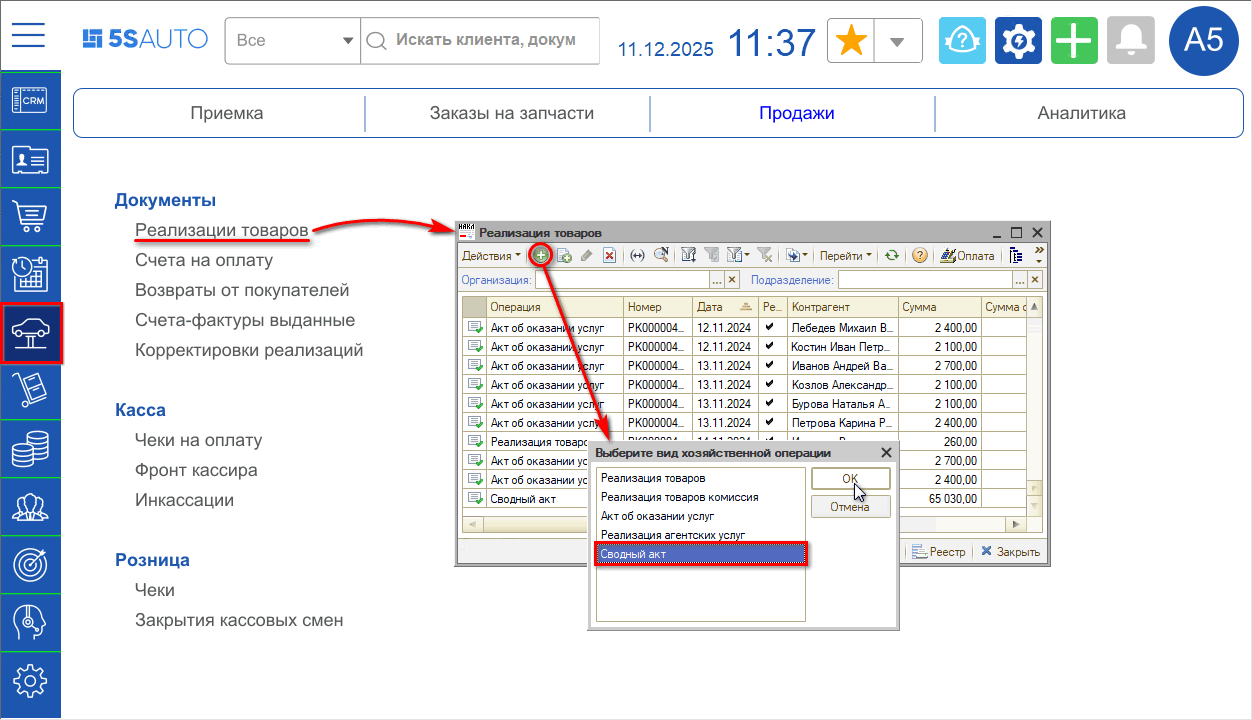Open the headset support sidebar icon
1252x720 pixels.
(30, 623)
